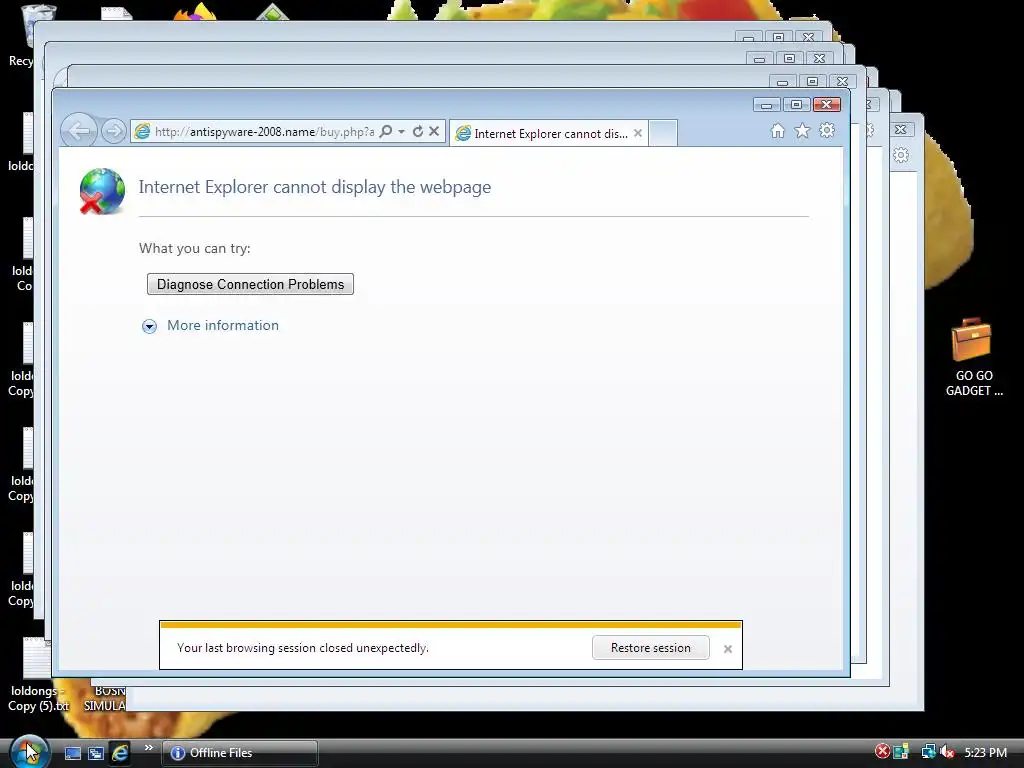Click the red X security alert tray icon
Image resolution: width=1024 pixels, height=768 pixels.
click(882, 752)
